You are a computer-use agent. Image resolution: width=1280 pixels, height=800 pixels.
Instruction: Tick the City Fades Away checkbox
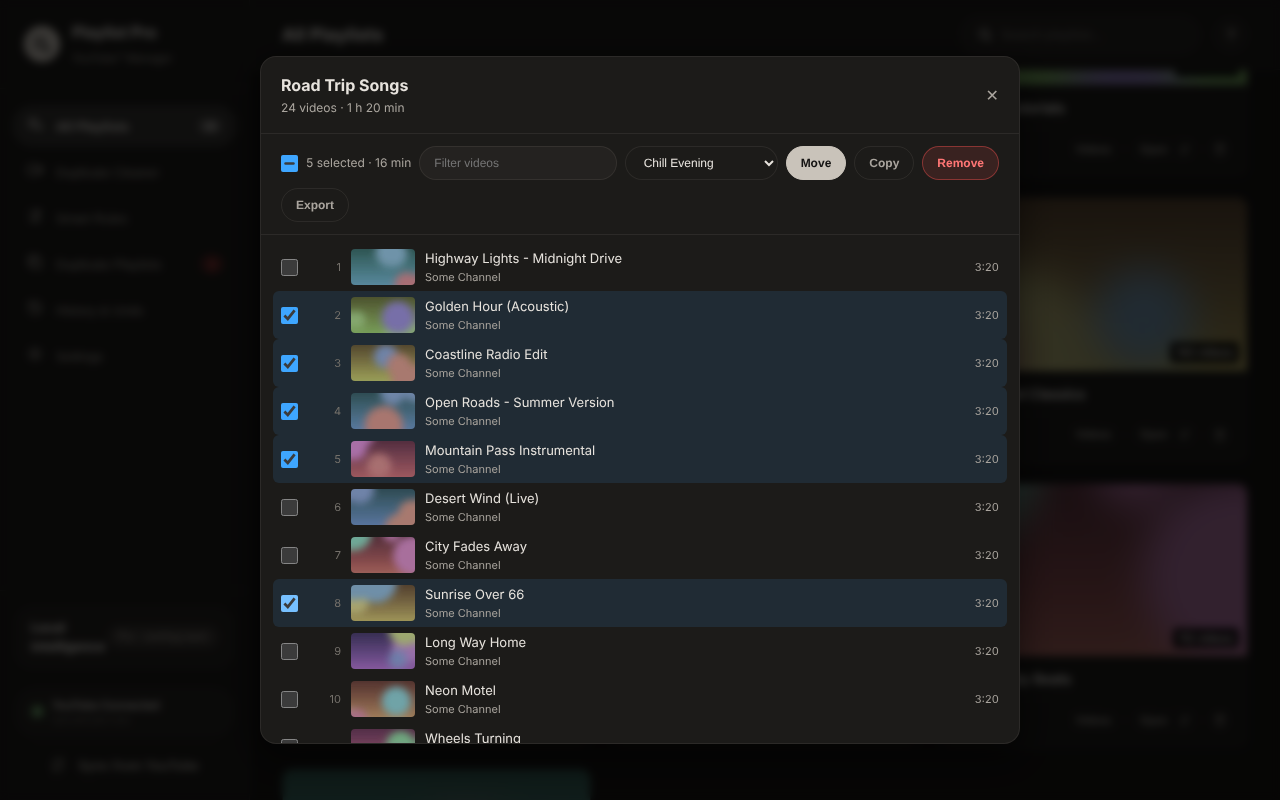coord(289,555)
